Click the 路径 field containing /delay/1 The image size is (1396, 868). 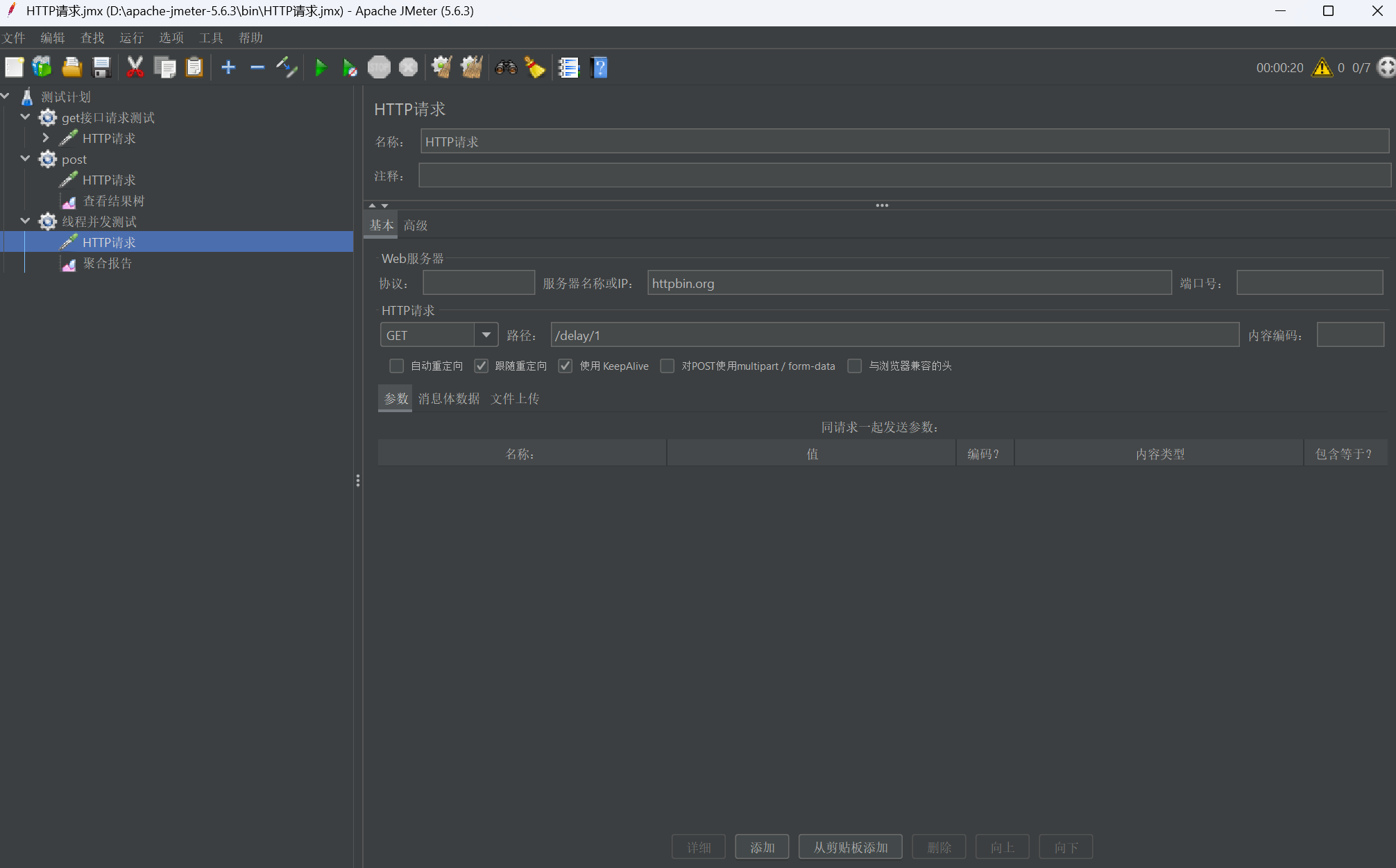[x=894, y=335]
